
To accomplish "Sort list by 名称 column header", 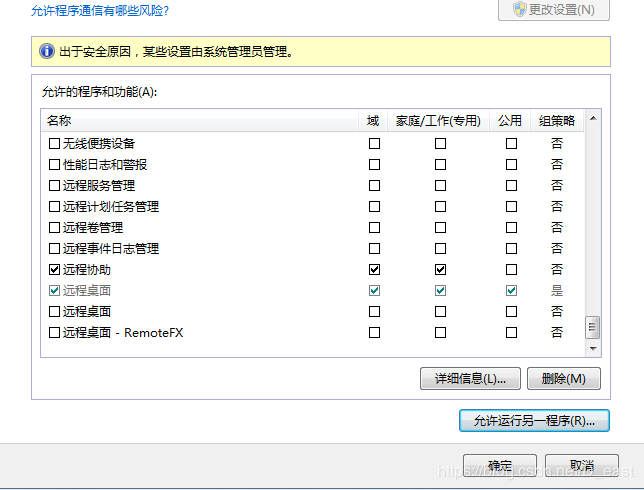I will (200, 121).
